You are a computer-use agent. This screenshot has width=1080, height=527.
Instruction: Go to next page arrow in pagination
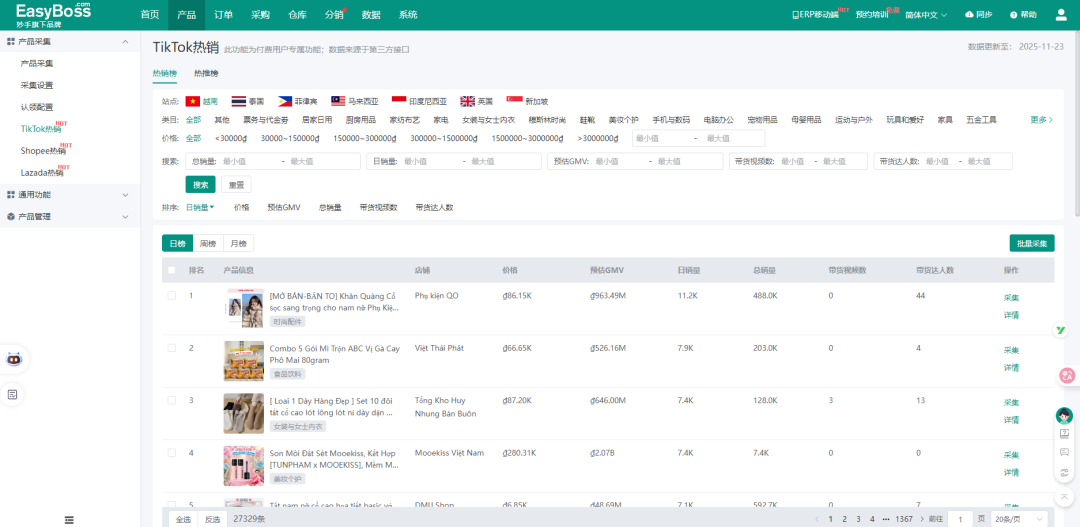pyautogui.click(x=922, y=519)
